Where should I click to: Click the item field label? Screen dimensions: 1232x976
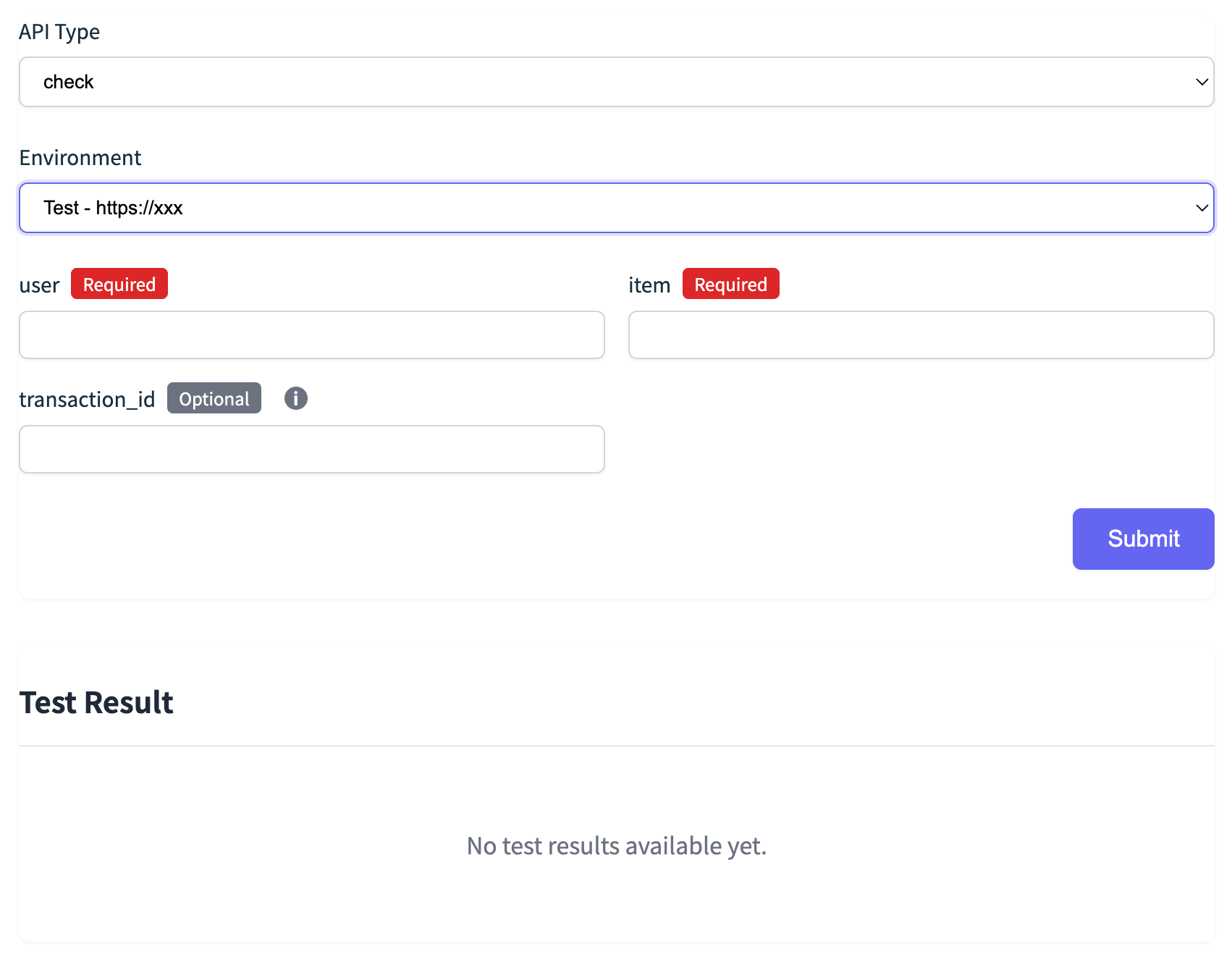point(649,285)
